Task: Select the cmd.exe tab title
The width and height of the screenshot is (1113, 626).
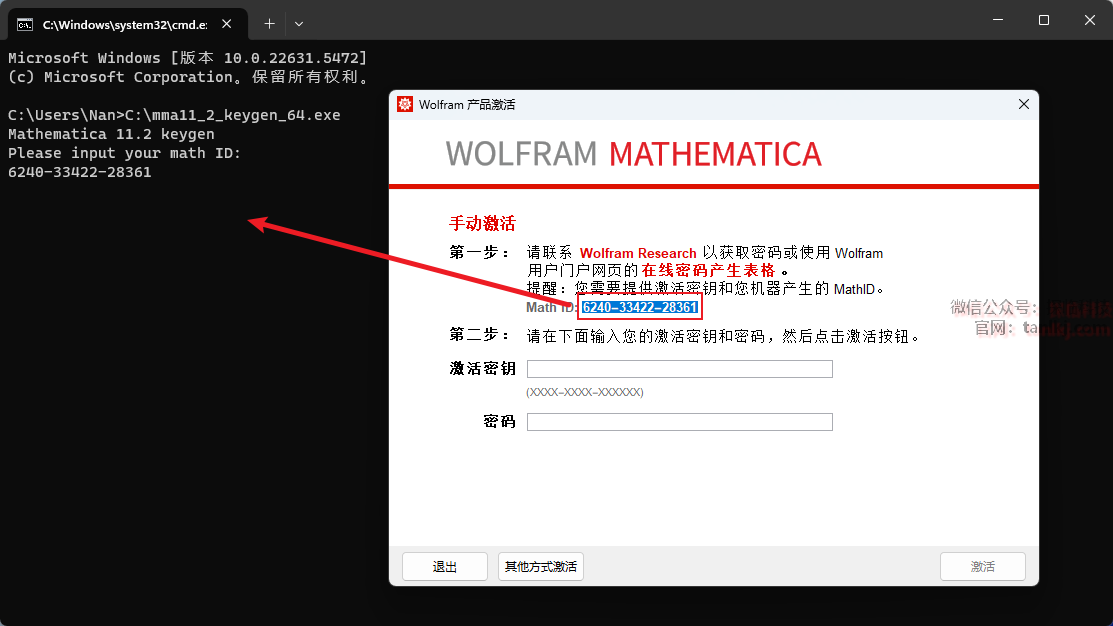Action: (124, 24)
